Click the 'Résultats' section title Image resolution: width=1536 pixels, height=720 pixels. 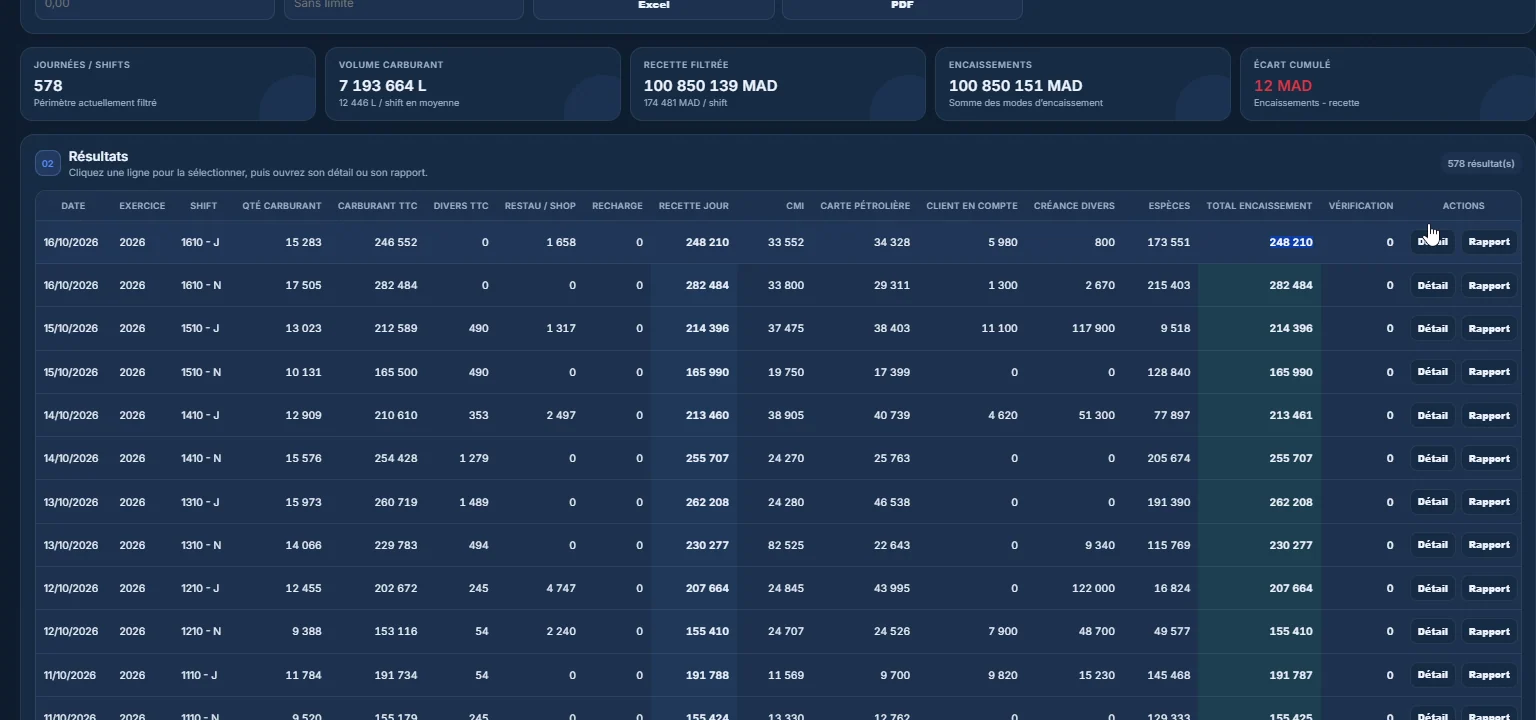(x=98, y=157)
